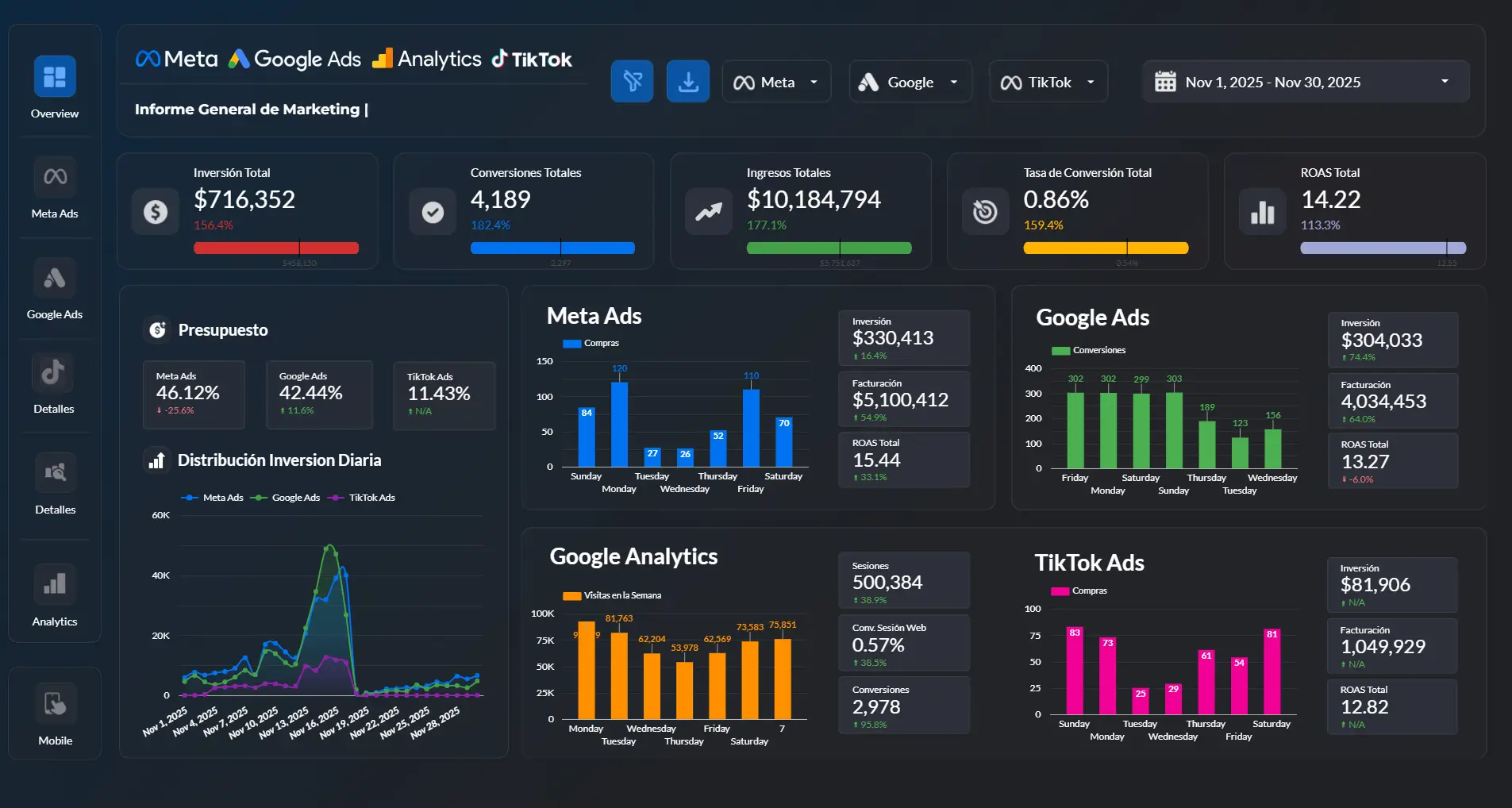Select the Overview label in sidebar
Image resolution: width=1512 pixels, height=808 pixels.
55,114
